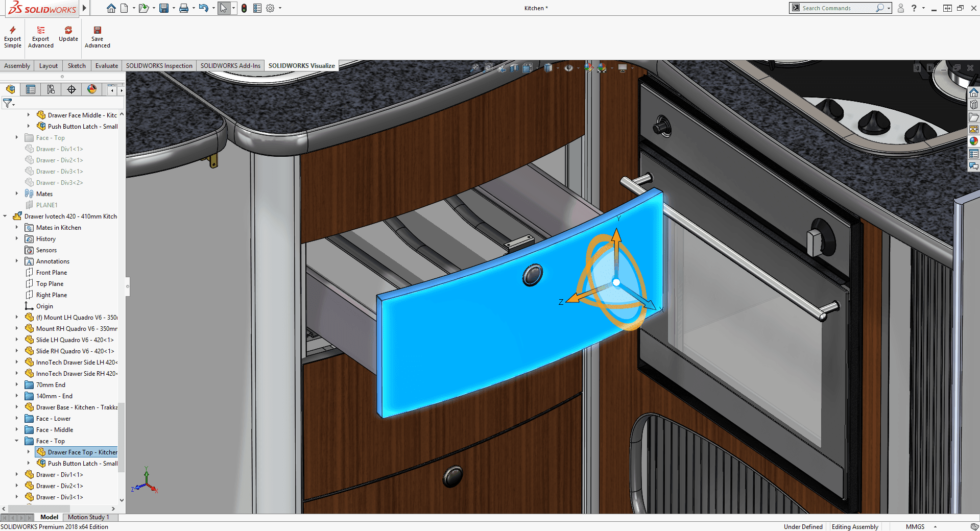Switch to the Sketch ribbon tab

tap(76, 66)
